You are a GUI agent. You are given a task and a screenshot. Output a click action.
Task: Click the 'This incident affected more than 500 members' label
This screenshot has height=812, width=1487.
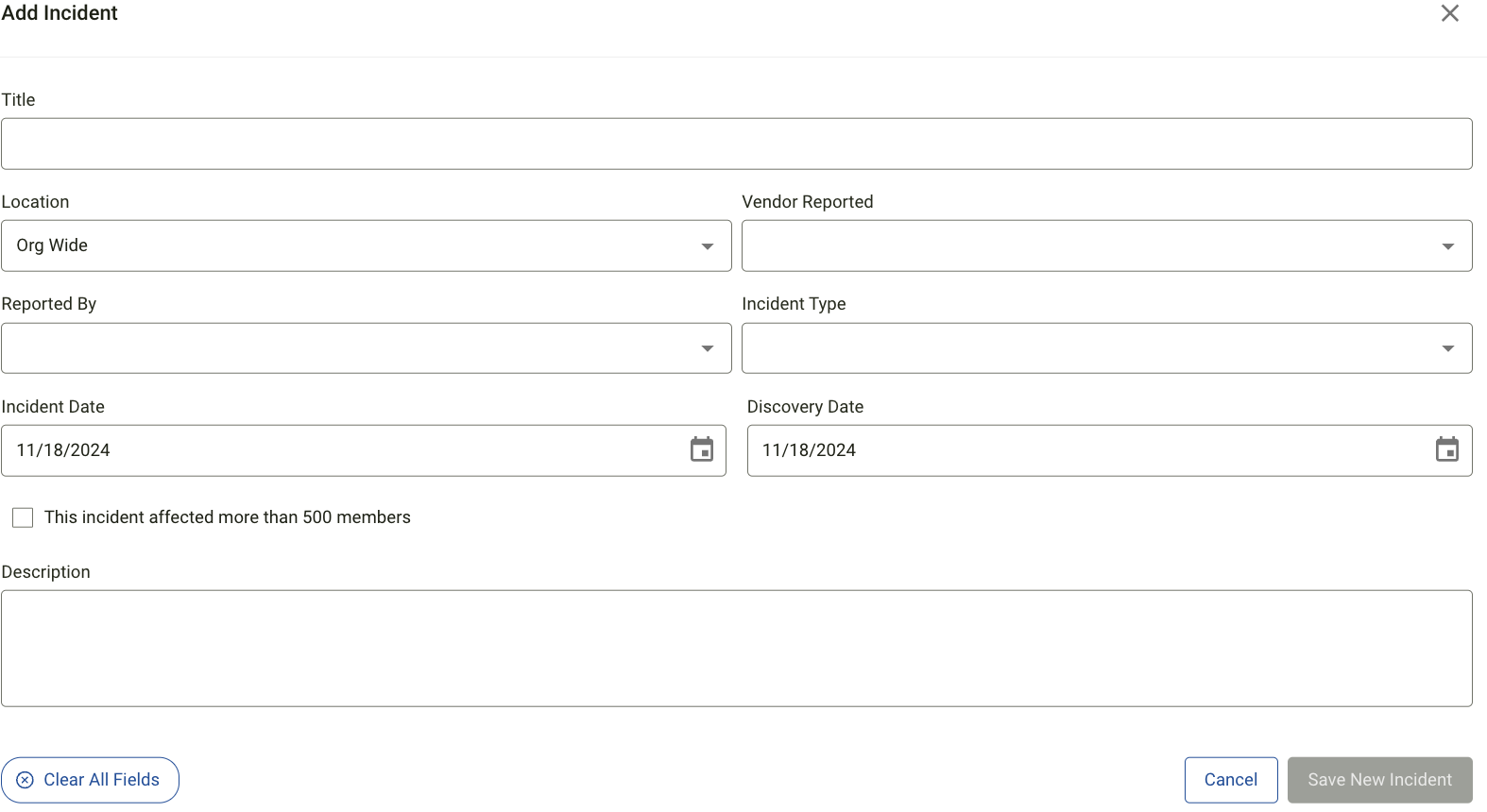[x=228, y=517]
